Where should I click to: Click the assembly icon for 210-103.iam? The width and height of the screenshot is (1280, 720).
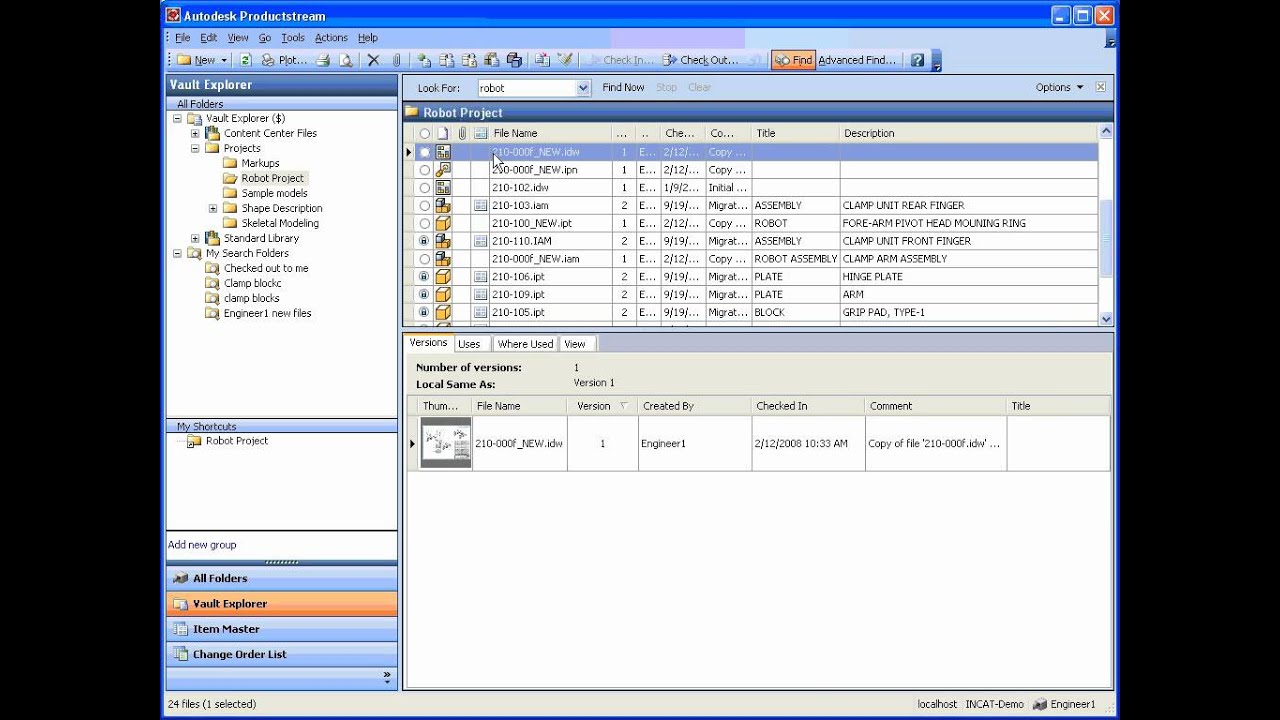(x=443, y=205)
